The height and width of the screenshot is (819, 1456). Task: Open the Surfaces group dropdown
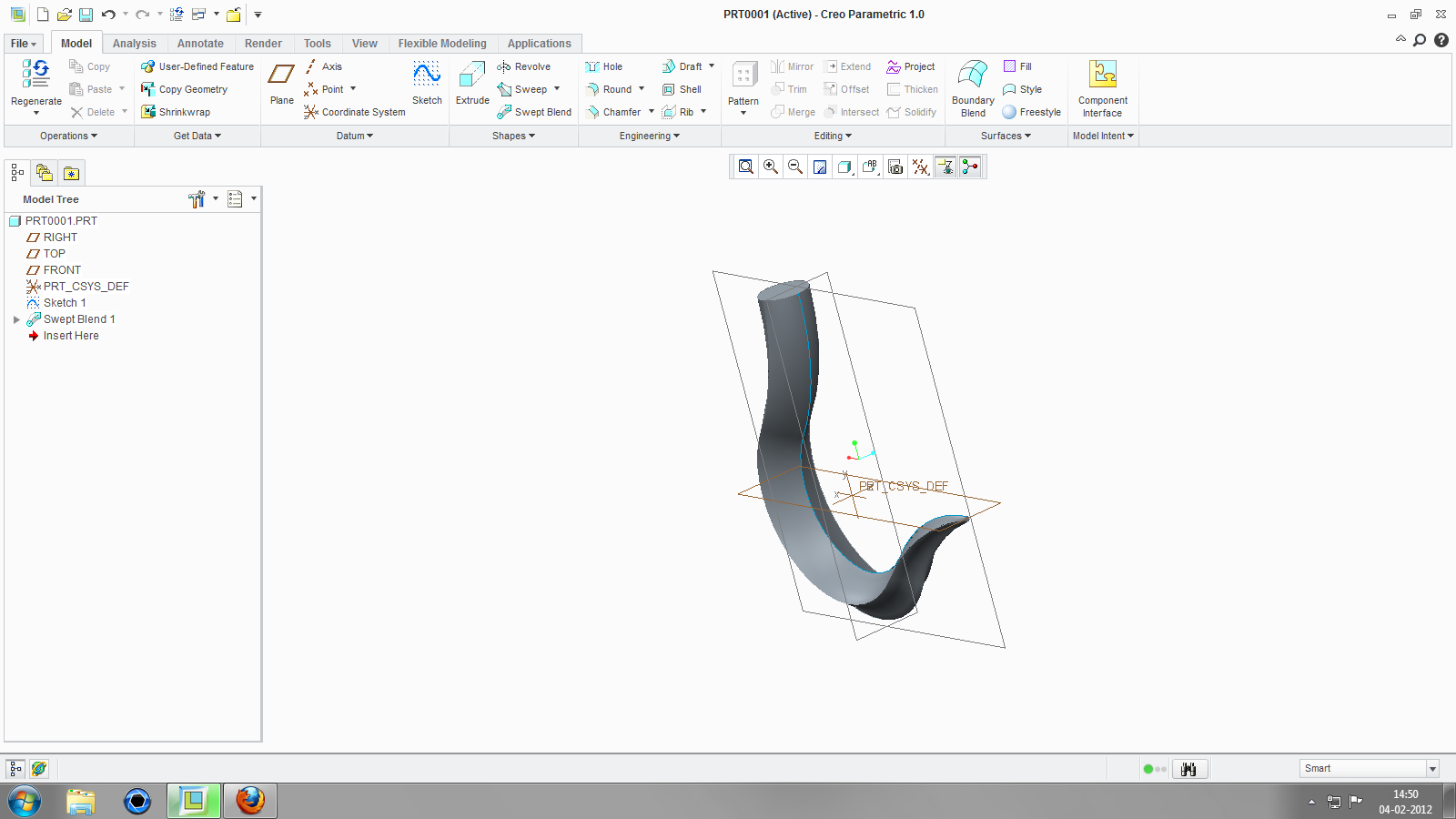pyautogui.click(x=1006, y=136)
